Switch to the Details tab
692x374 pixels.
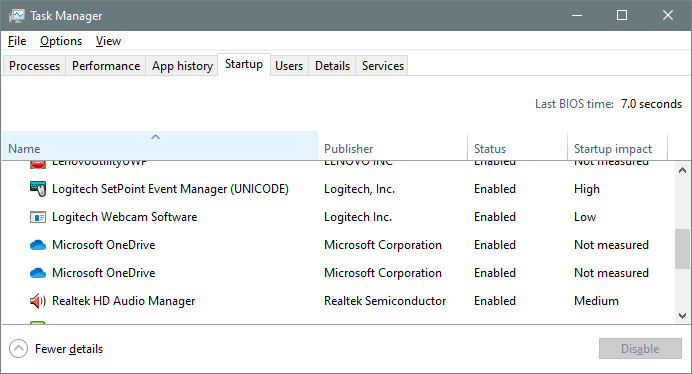pyautogui.click(x=332, y=66)
